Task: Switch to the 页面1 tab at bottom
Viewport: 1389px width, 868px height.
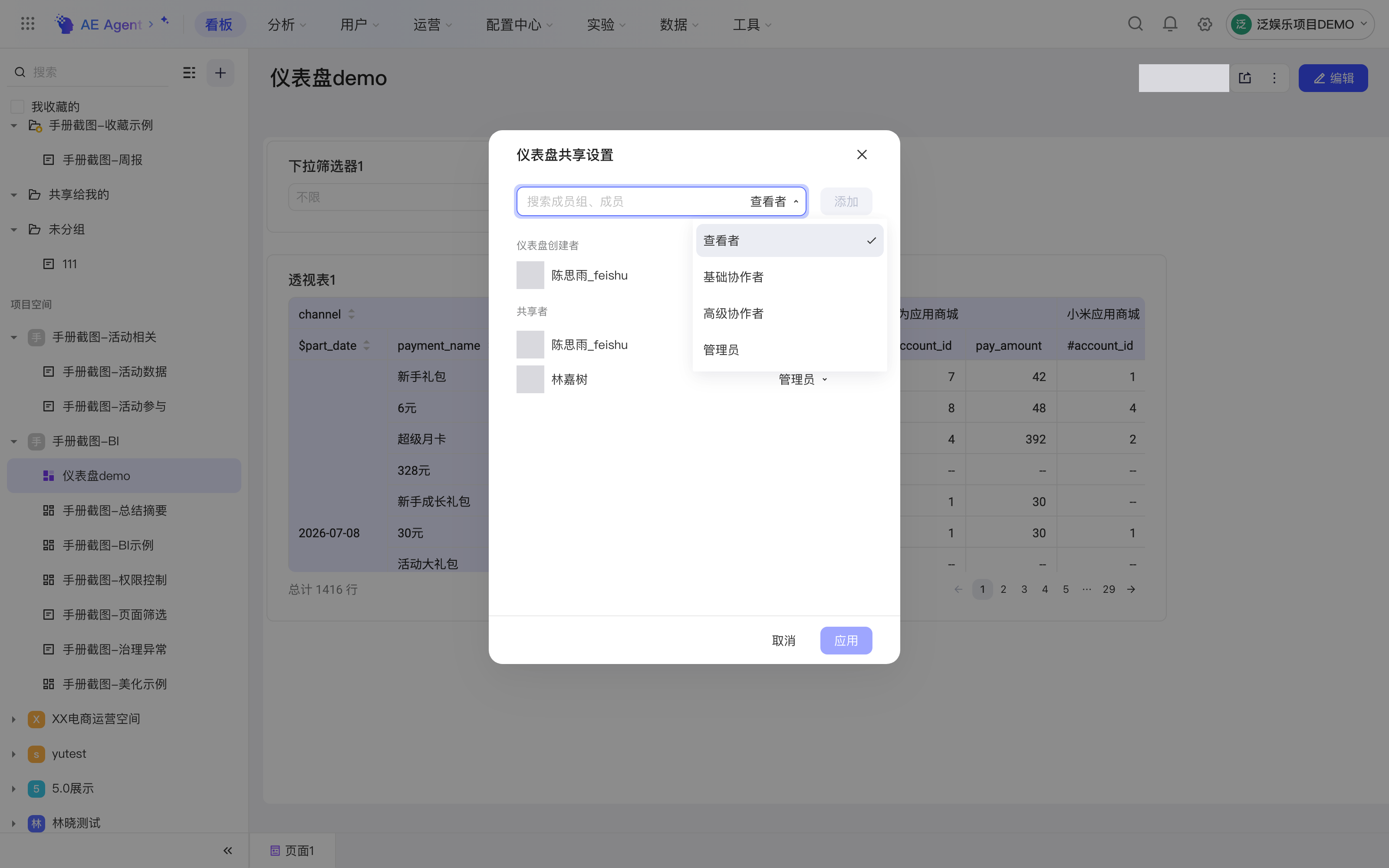Action: [x=292, y=850]
